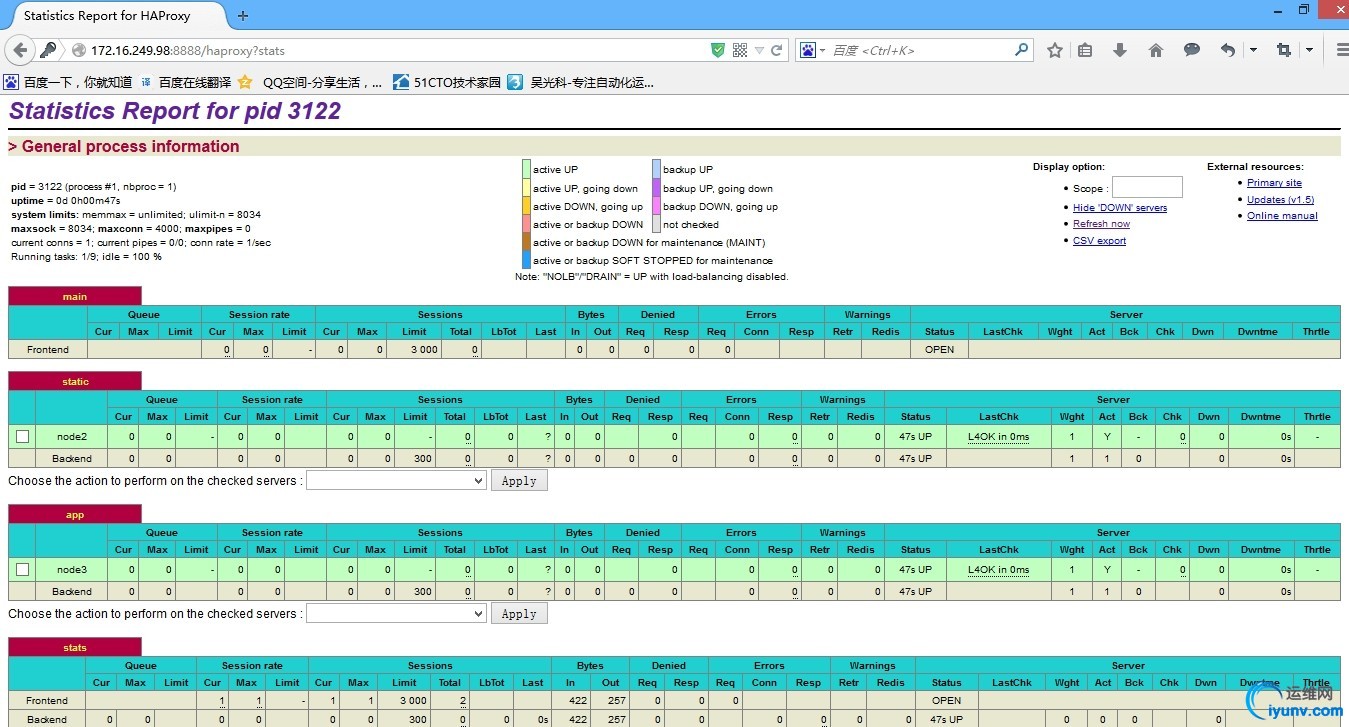This screenshot has height=727, width=1349.
Task: Click the magnifier search icon
Action: 1021,49
